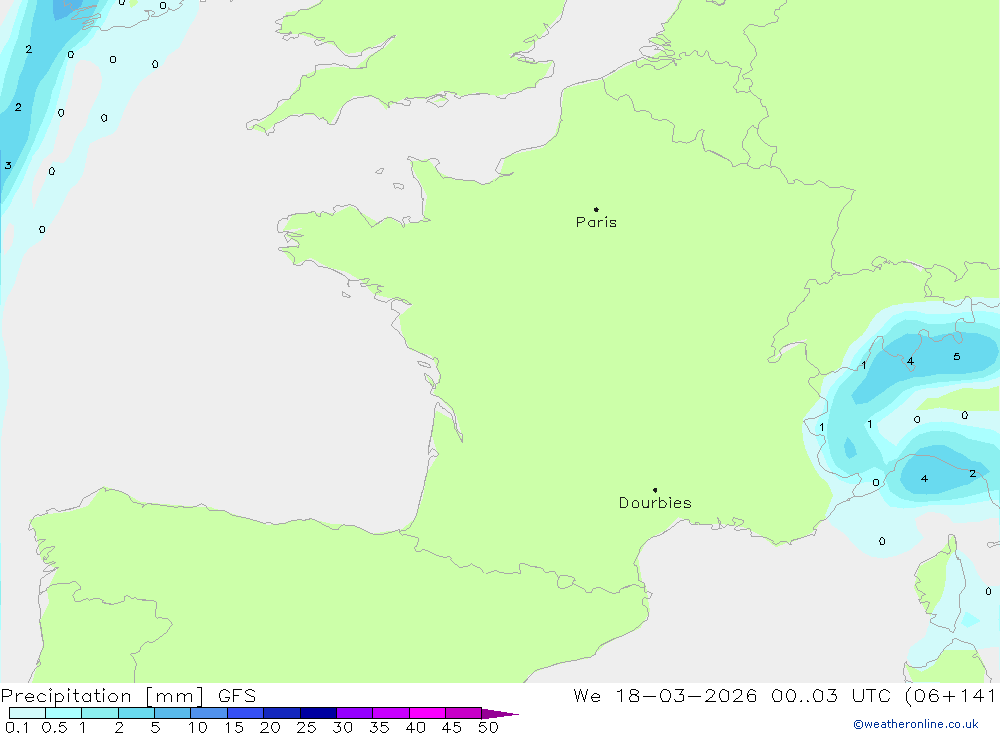Screen dimensions: 1000x733
Task: Click the legend value '0.5'
Action: click(x=54, y=727)
